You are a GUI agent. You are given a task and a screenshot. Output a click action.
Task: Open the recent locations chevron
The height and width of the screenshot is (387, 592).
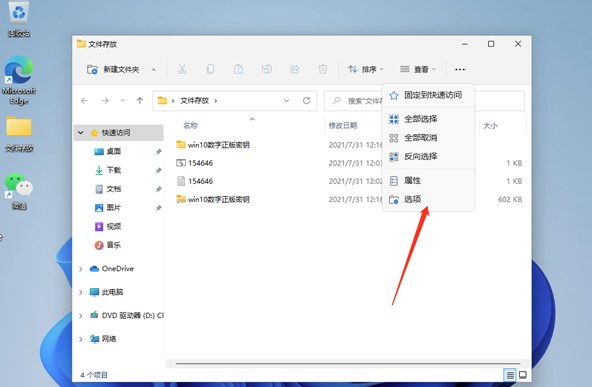[x=123, y=101]
